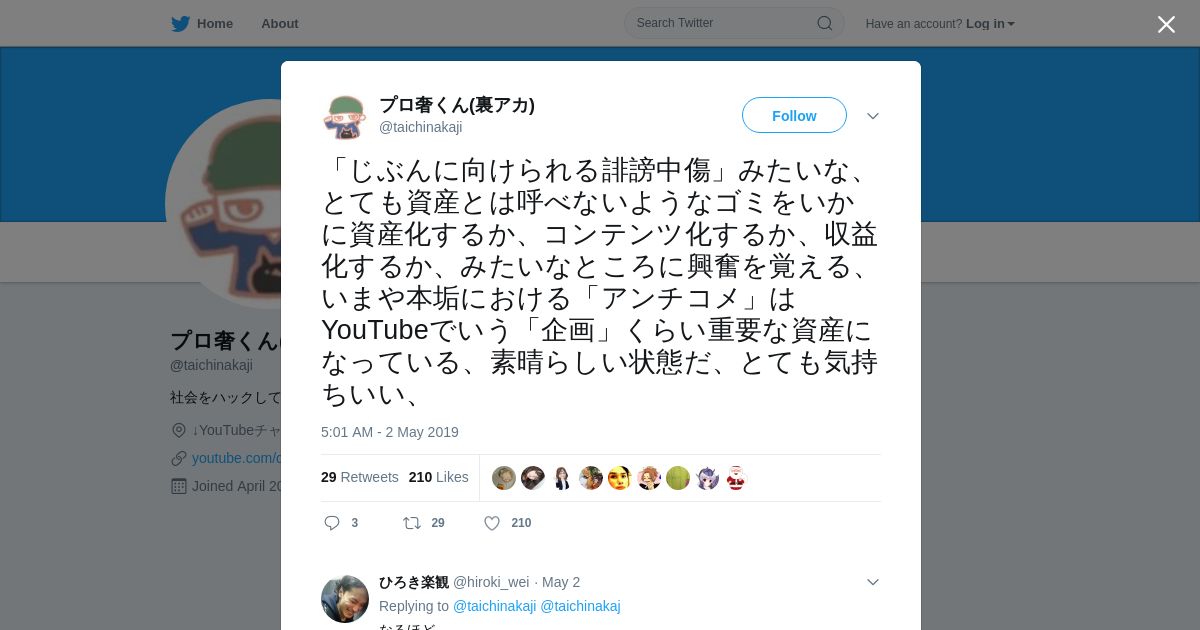Screen dimensions: 1200x630
Task: Open the About menu item
Action: click(280, 24)
